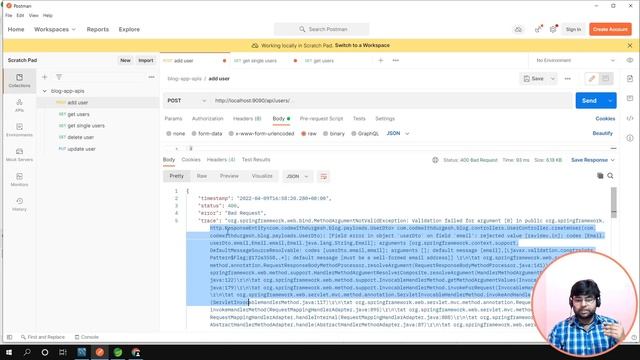Switch to the Params tab
The width and height of the screenshot is (640, 360).
click(x=173, y=118)
